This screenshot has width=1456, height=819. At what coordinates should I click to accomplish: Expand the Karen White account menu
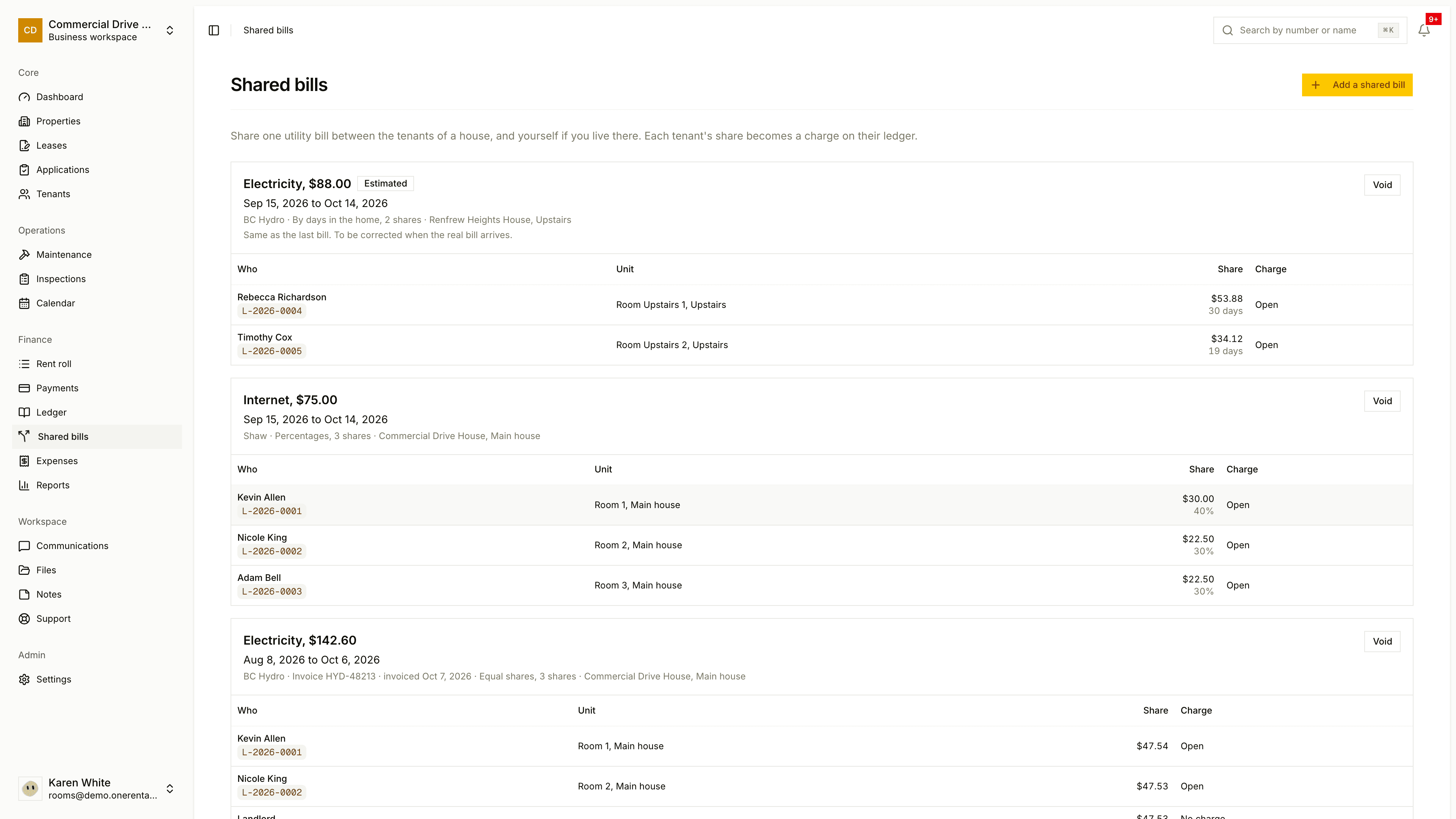[97, 789]
